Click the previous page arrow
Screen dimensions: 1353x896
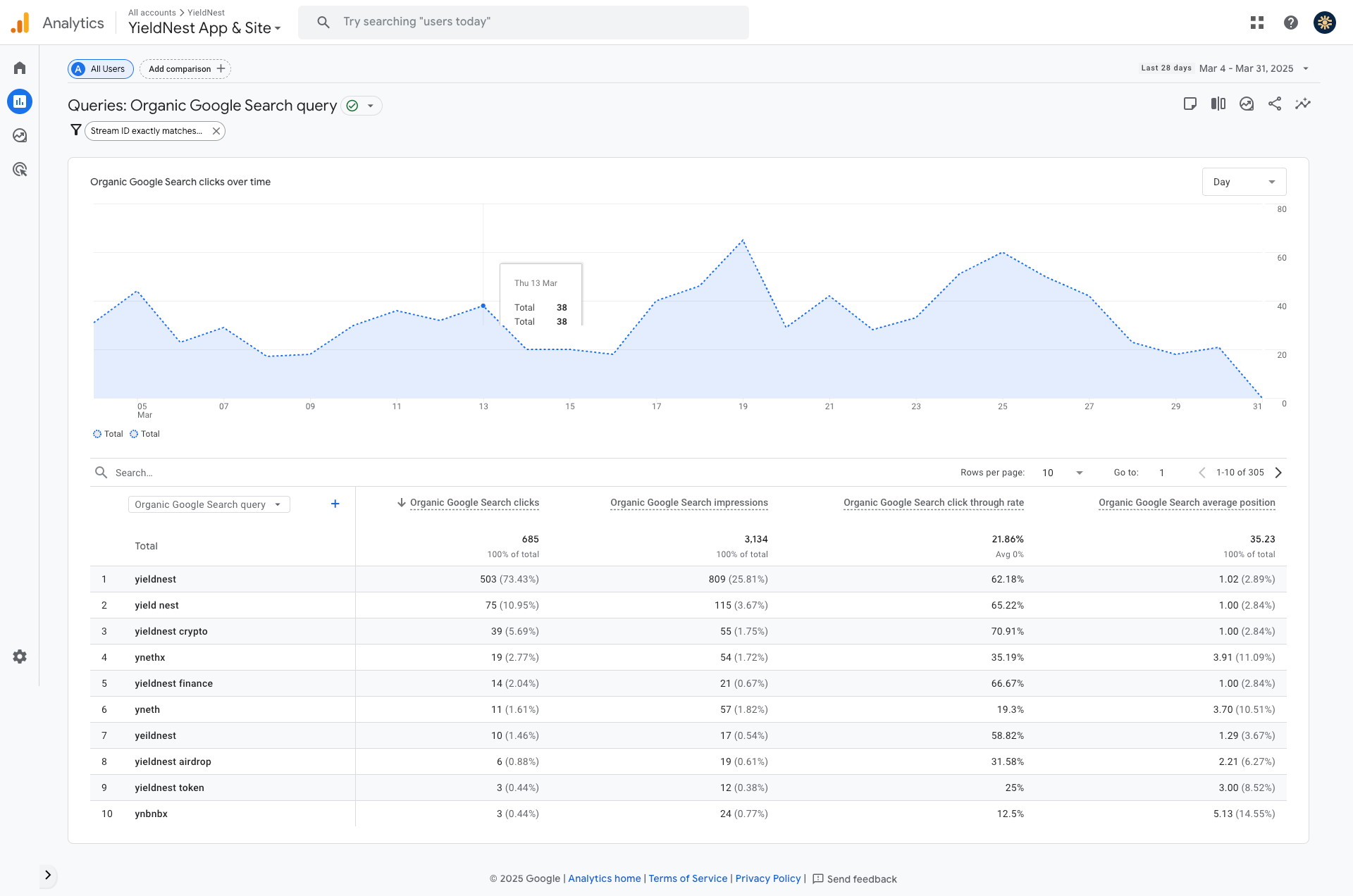[1202, 473]
